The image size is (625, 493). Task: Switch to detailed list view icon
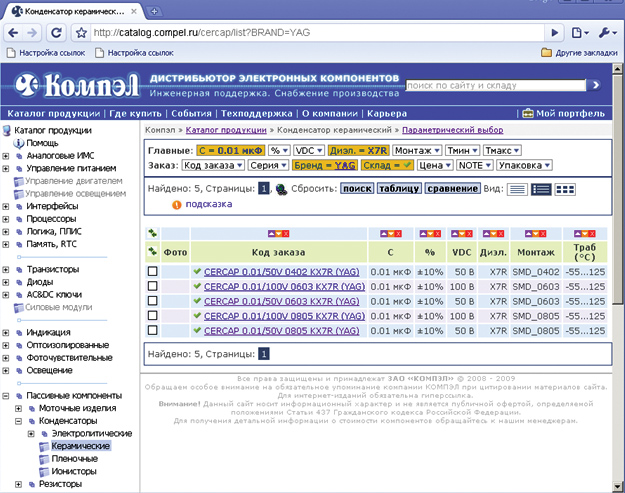point(541,189)
